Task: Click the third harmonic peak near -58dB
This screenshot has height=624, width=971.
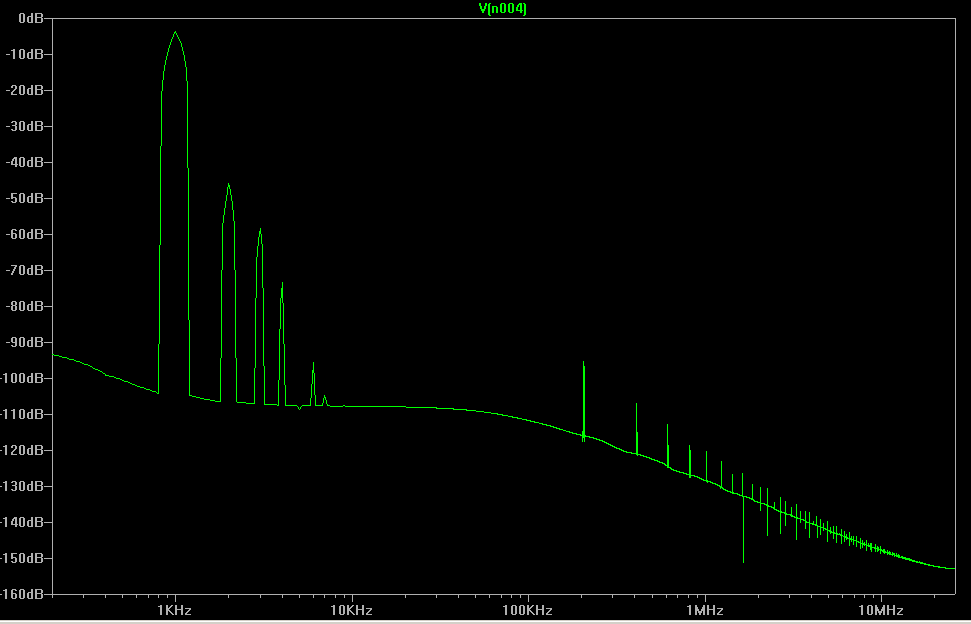Action: 261,230
